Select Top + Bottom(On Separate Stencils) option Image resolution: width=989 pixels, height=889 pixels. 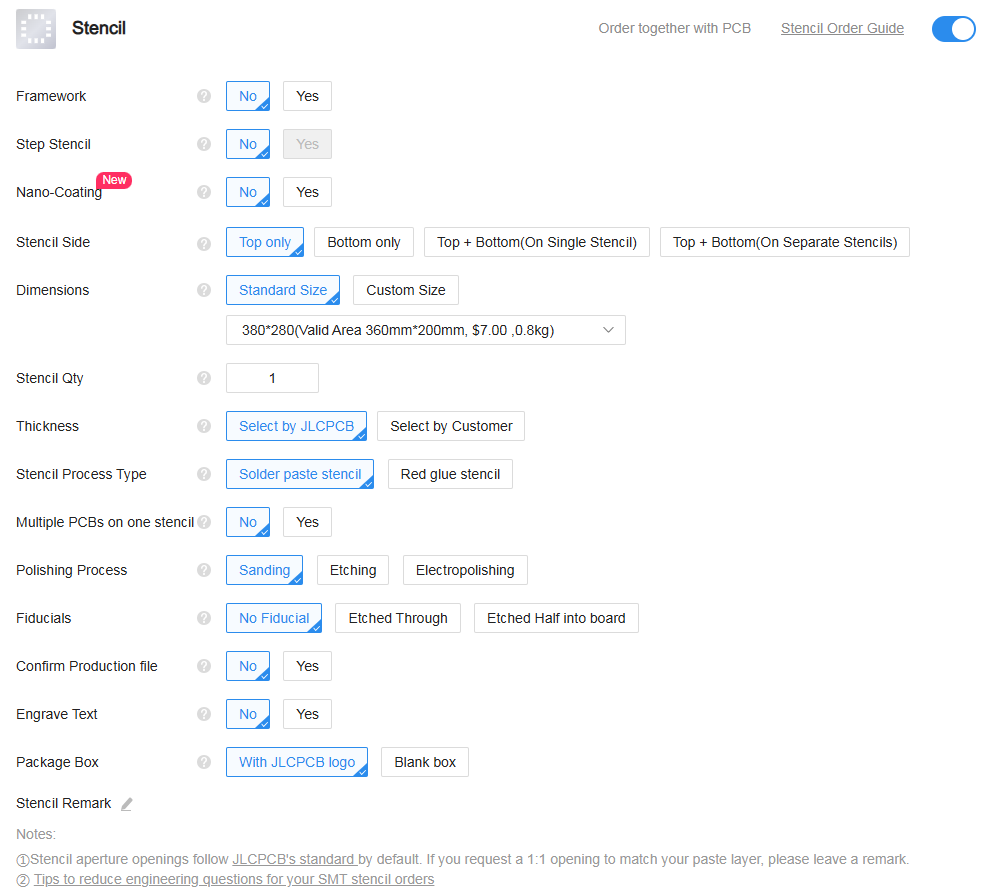click(x=784, y=242)
